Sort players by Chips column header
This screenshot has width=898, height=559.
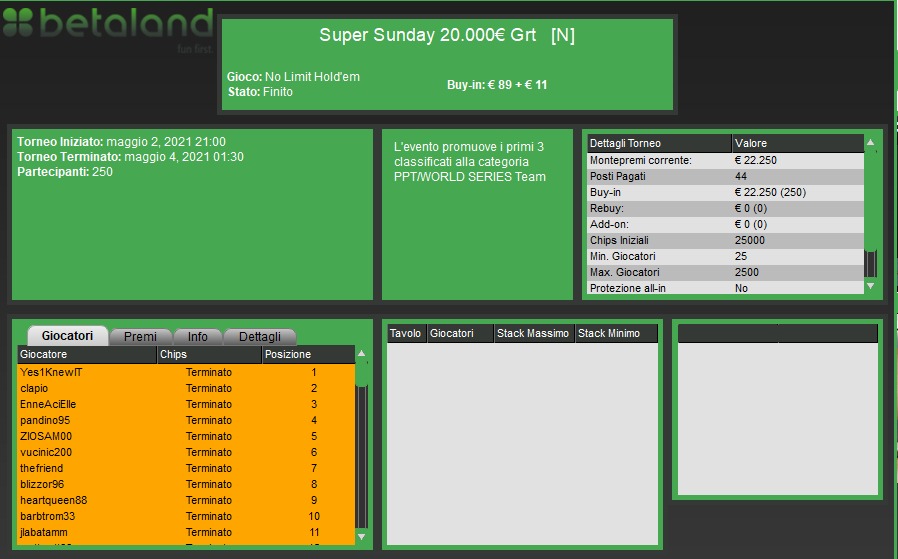coord(209,355)
